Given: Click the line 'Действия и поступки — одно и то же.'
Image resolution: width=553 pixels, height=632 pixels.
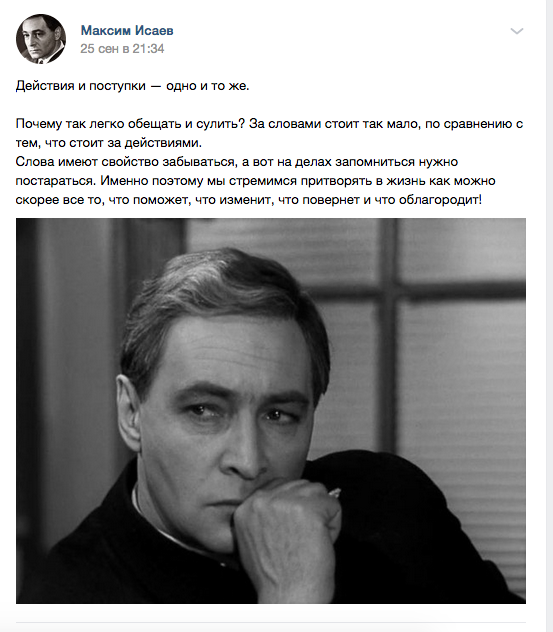Looking at the screenshot, I should coord(133,86).
